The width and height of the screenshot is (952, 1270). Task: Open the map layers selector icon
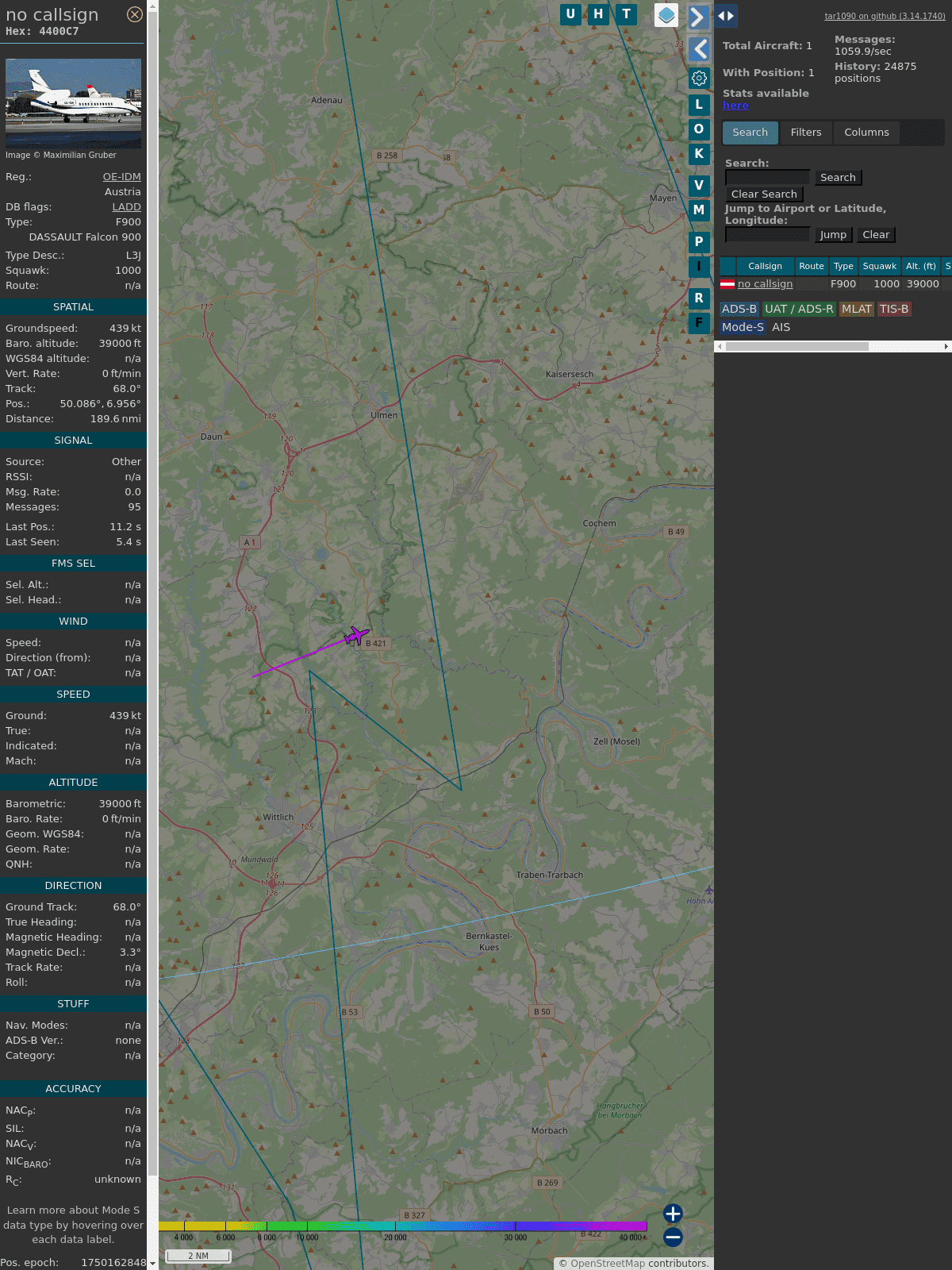point(666,15)
